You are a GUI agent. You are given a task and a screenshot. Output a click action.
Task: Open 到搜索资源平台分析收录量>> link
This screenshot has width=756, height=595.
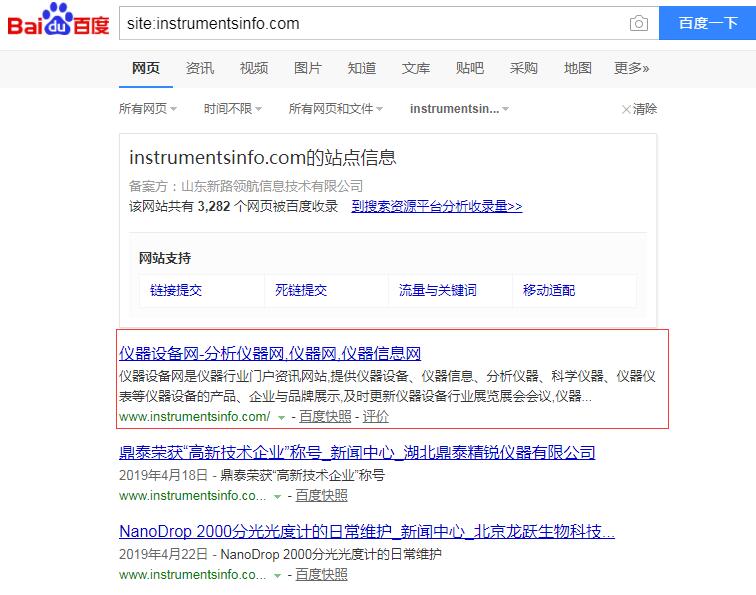coord(437,206)
